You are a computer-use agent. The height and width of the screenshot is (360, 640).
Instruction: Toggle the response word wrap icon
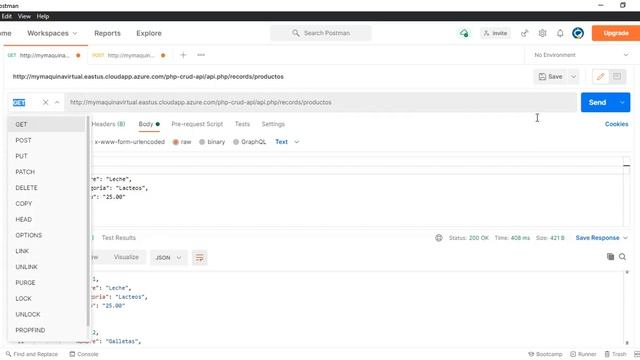tap(200, 258)
